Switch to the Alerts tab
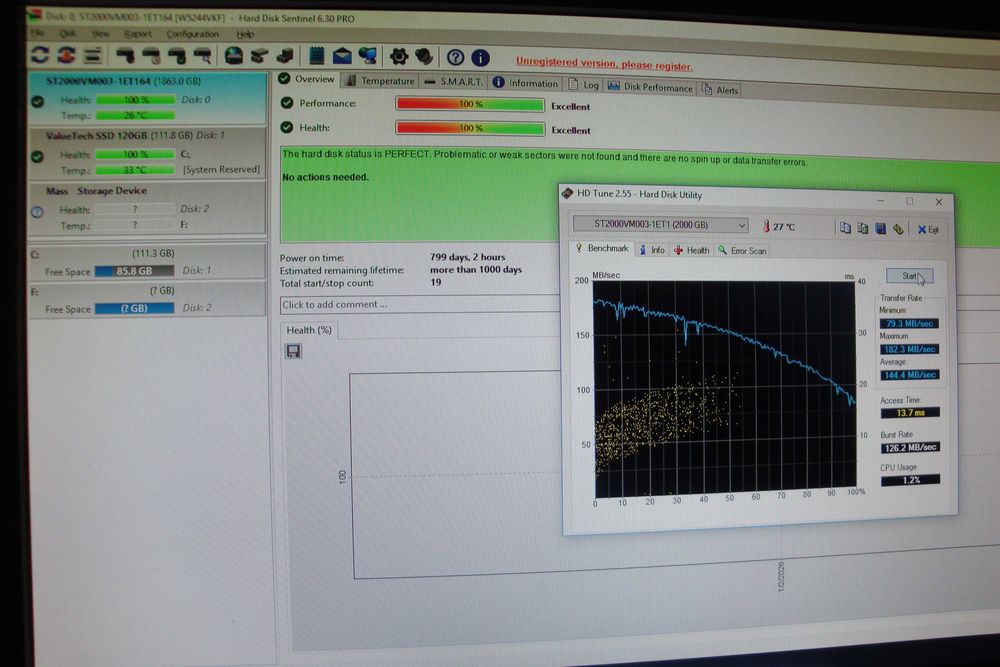 click(720, 90)
